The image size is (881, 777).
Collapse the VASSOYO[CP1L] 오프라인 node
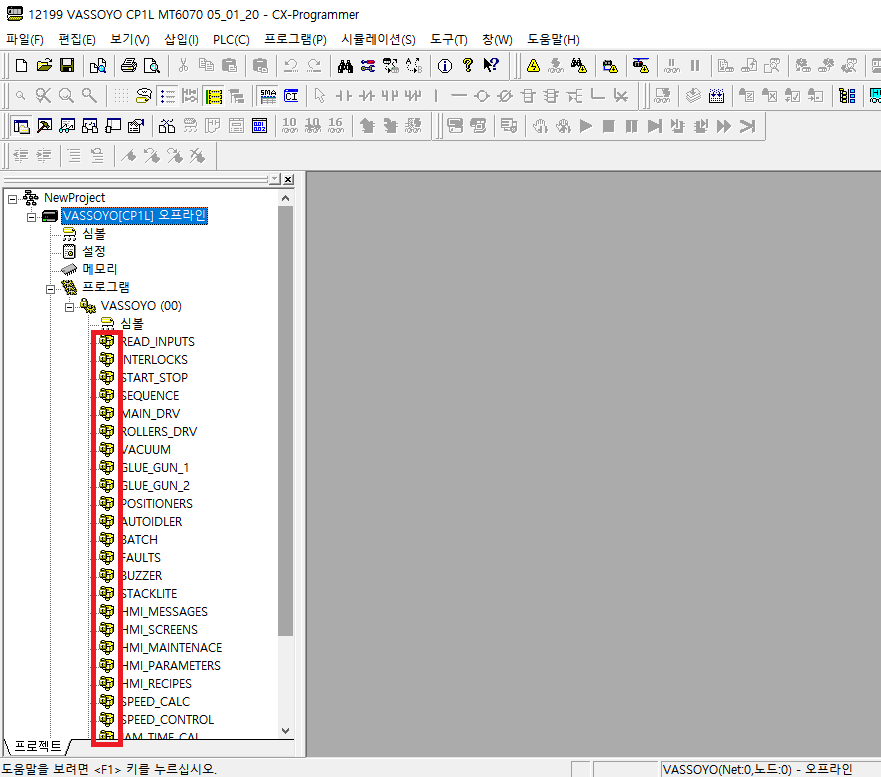pyautogui.click(x=31, y=217)
